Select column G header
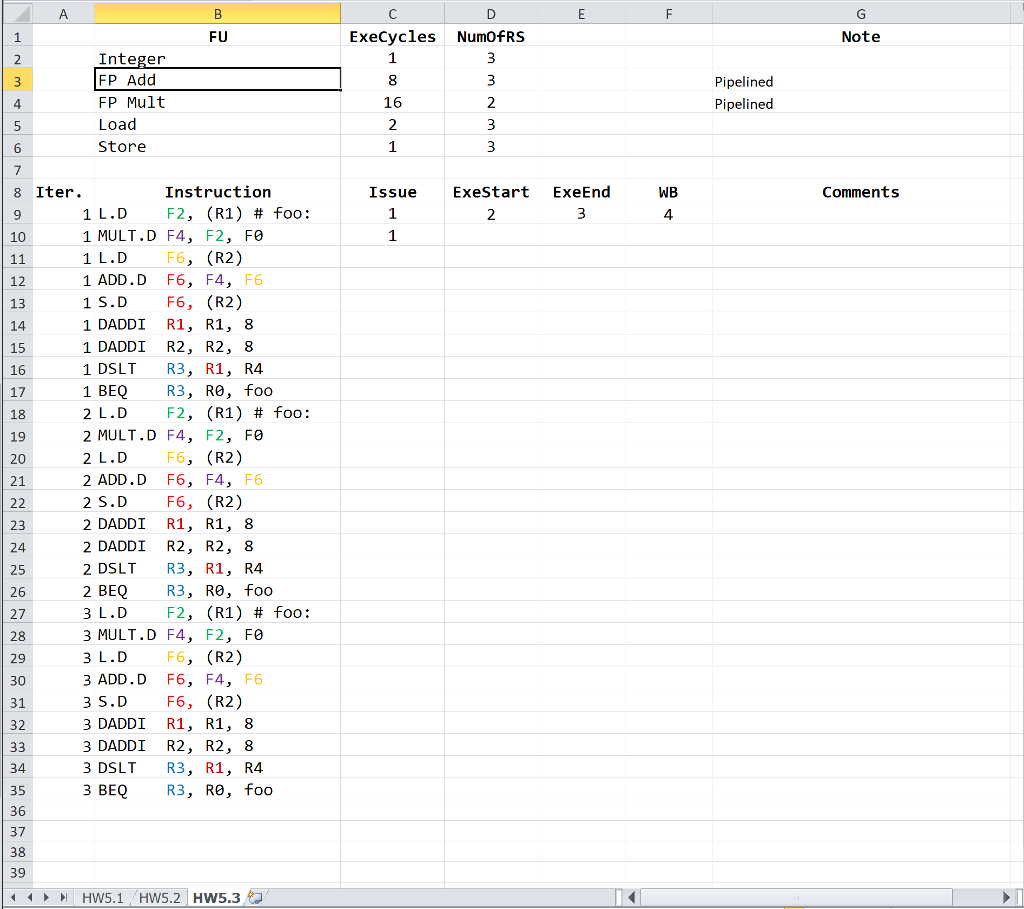Image resolution: width=1024 pixels, height=909 pixels. [860, 14]
